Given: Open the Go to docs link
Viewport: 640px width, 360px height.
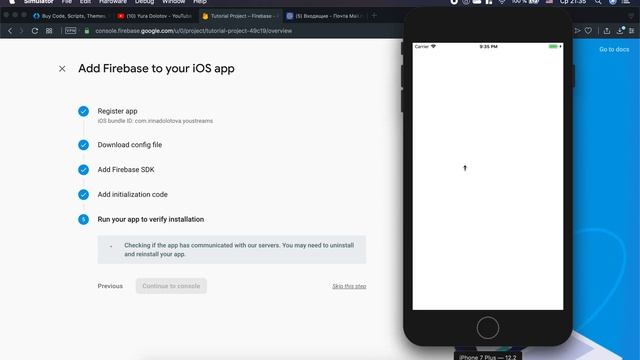Looking at the screenshot, I should tap(614, 49).
